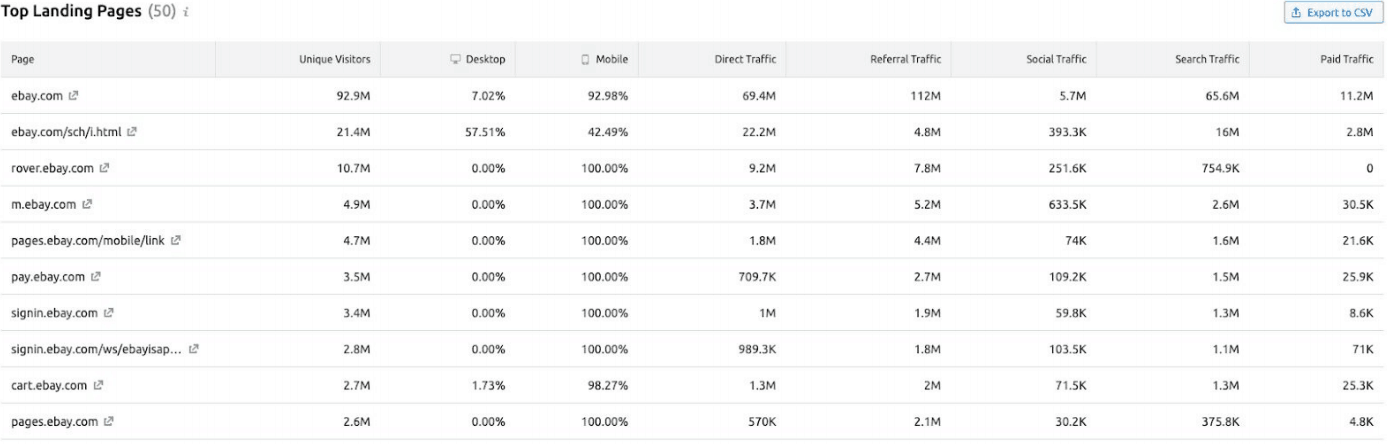This screenshot has height=444, width=1391.
Task: Select the 754.9K search traffic value
Action: pos(1220,168)
